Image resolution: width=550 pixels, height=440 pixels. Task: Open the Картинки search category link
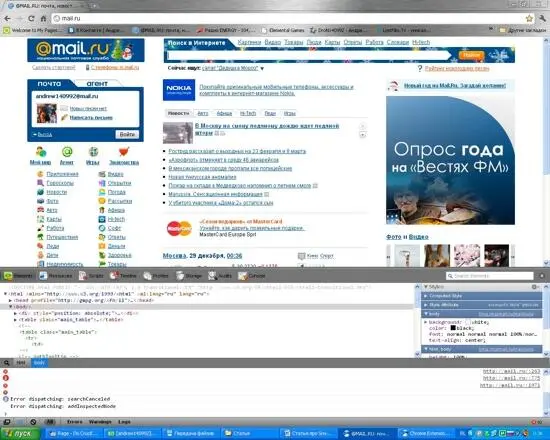(249, 42)
